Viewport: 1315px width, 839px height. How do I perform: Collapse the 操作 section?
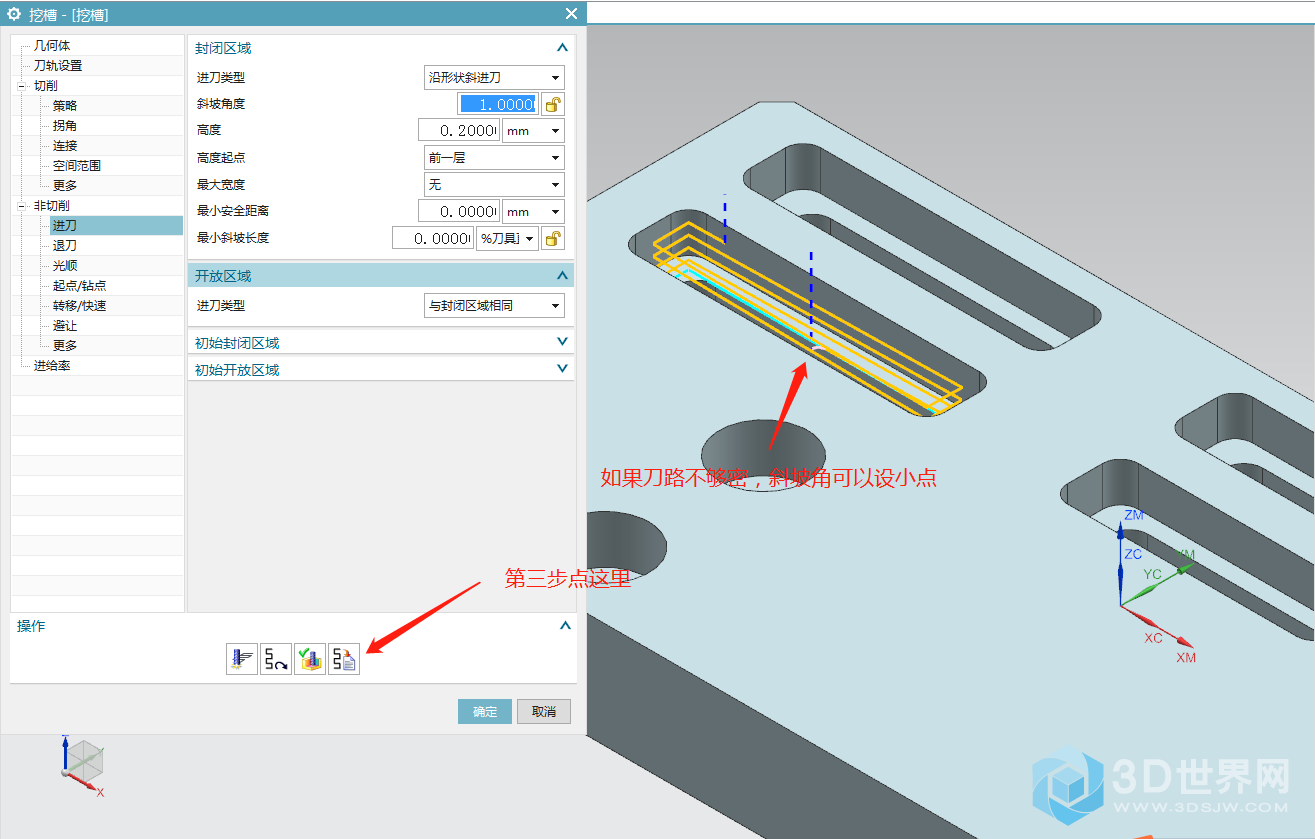pos(565,626)
